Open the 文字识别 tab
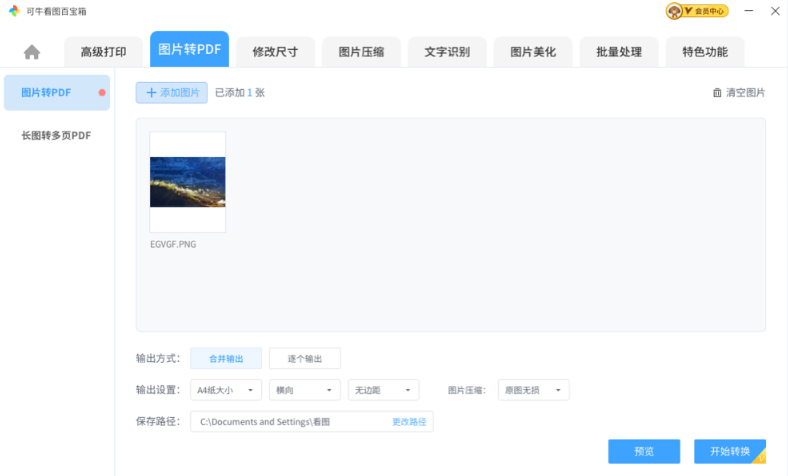 click(x=447, y=52)
